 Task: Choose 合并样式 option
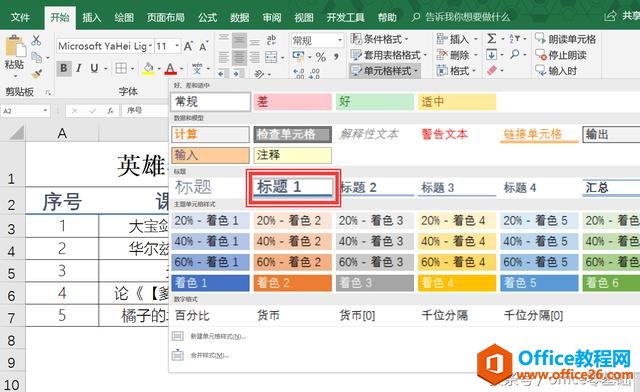click(200, 355)
